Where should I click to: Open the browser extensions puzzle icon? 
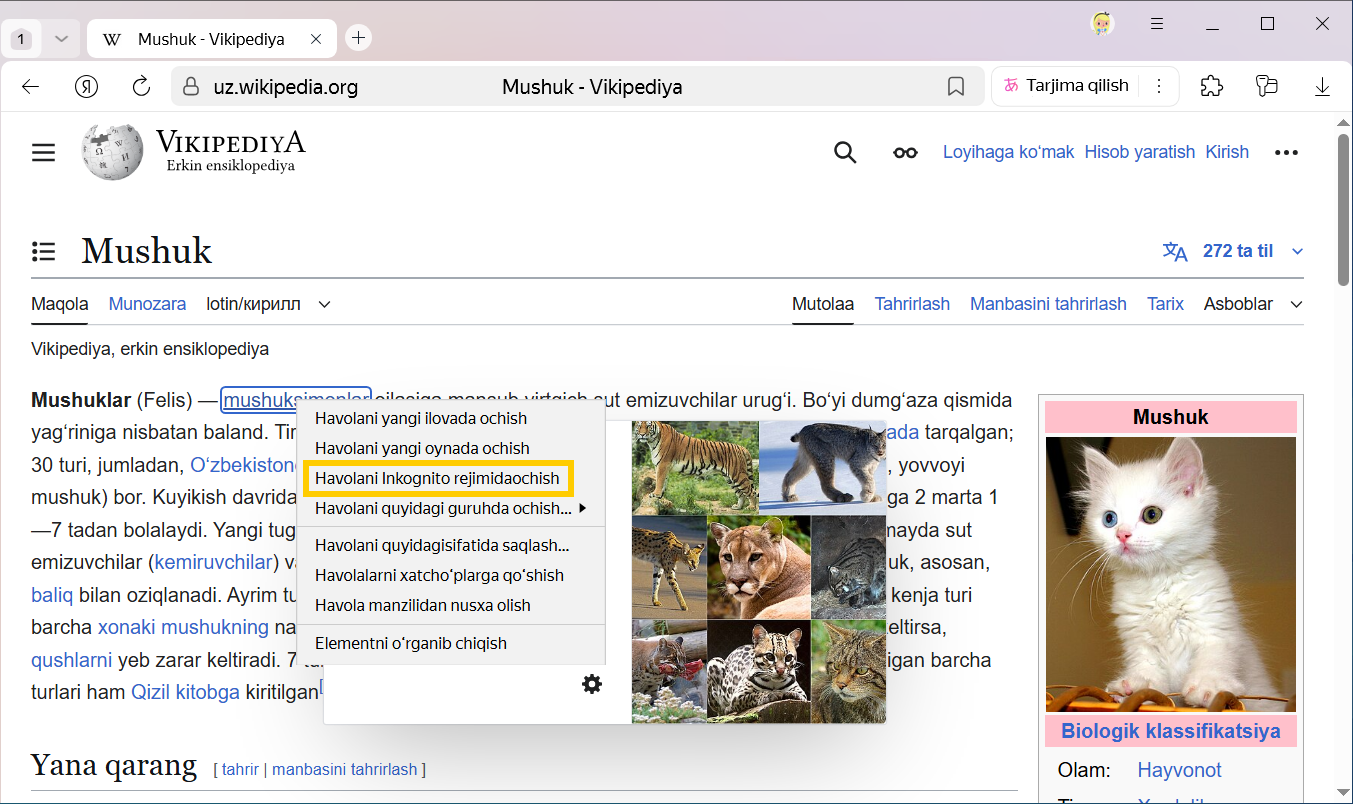(1211, 86)
